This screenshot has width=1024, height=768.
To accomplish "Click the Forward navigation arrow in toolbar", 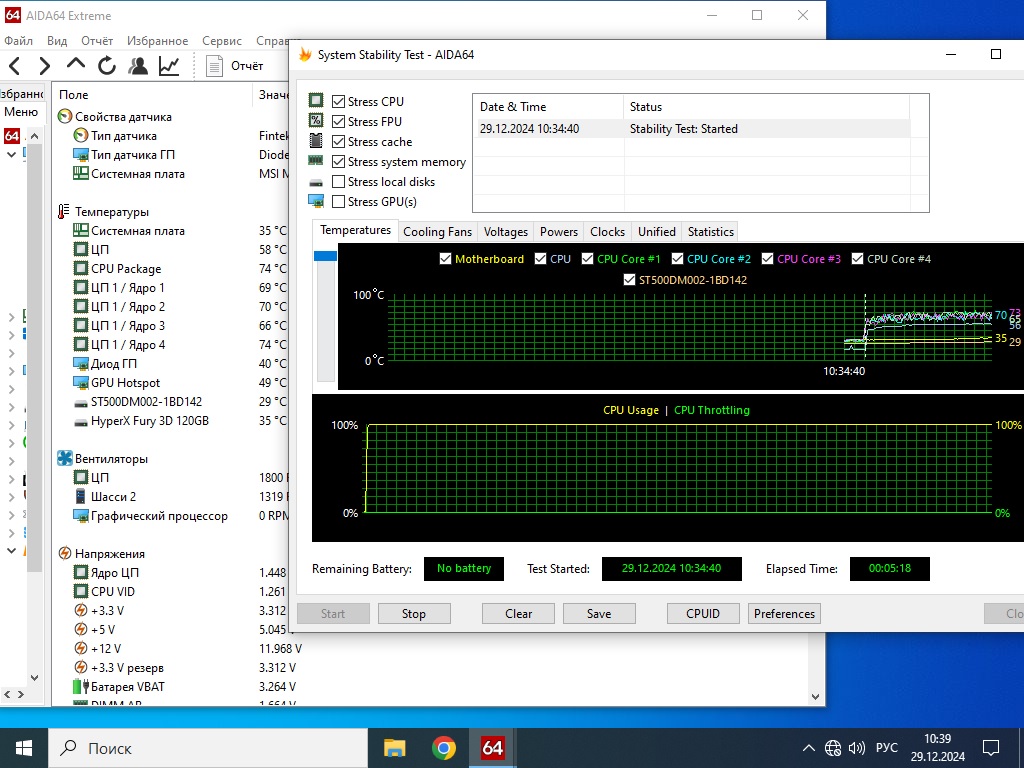I will click(x=44, y=66).
